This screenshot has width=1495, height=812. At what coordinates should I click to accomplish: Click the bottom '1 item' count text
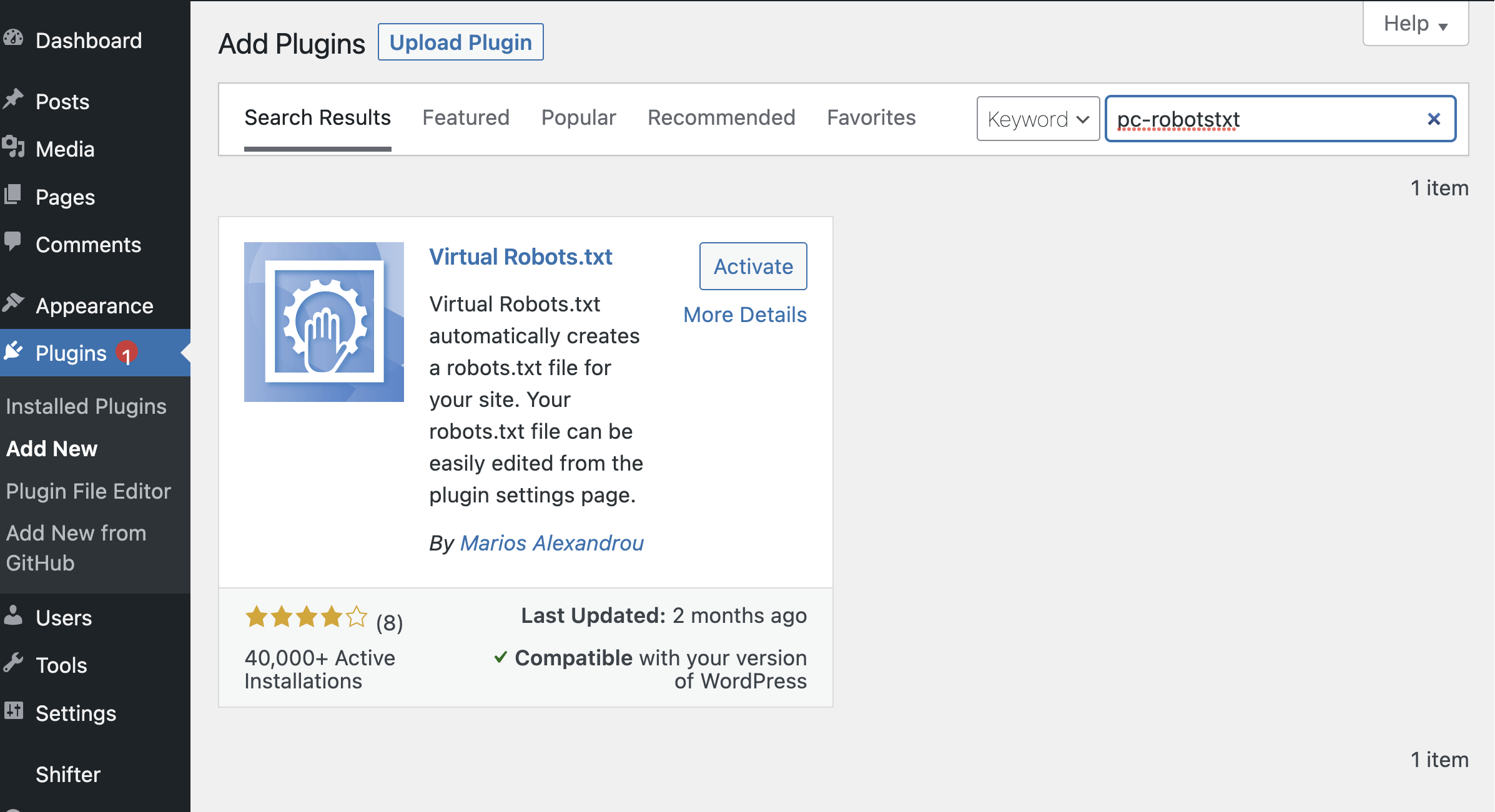(x=1439, y=760)
